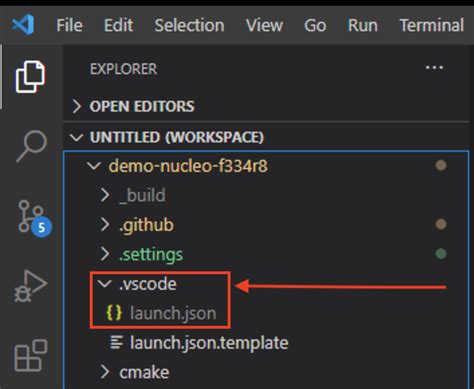474x389 pixels.
Task: Click the git status dot on .github row
Action: point(441,224)
